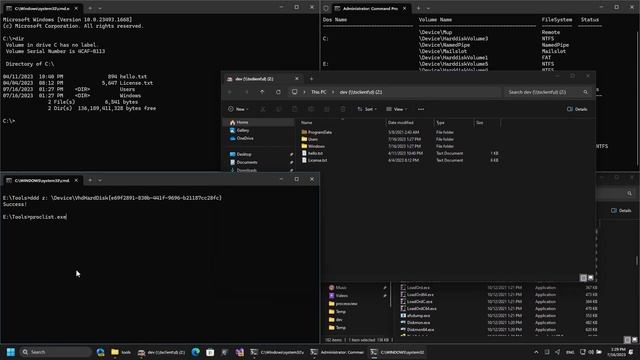
Task: Add a new tab in the dev Explorer window
Action: (x=311, y=79)
